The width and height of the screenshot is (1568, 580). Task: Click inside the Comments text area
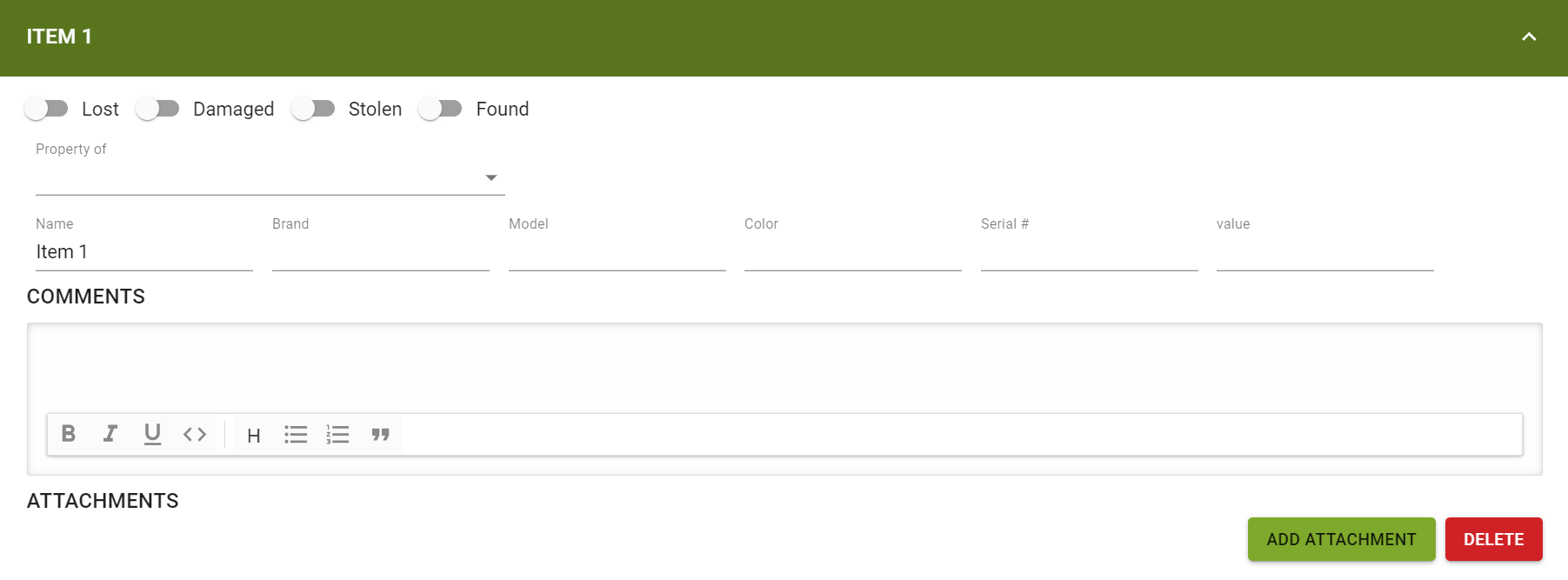pos(784,367)
